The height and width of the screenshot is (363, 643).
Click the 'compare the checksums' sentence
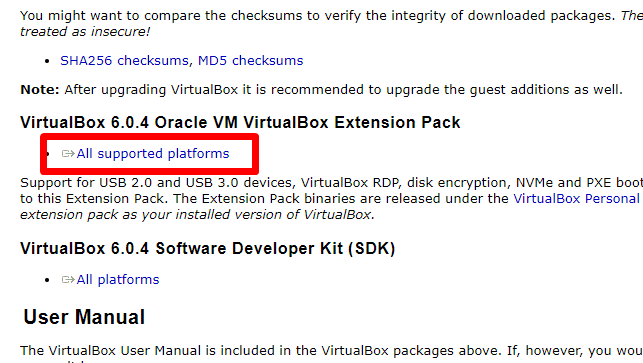331,24
